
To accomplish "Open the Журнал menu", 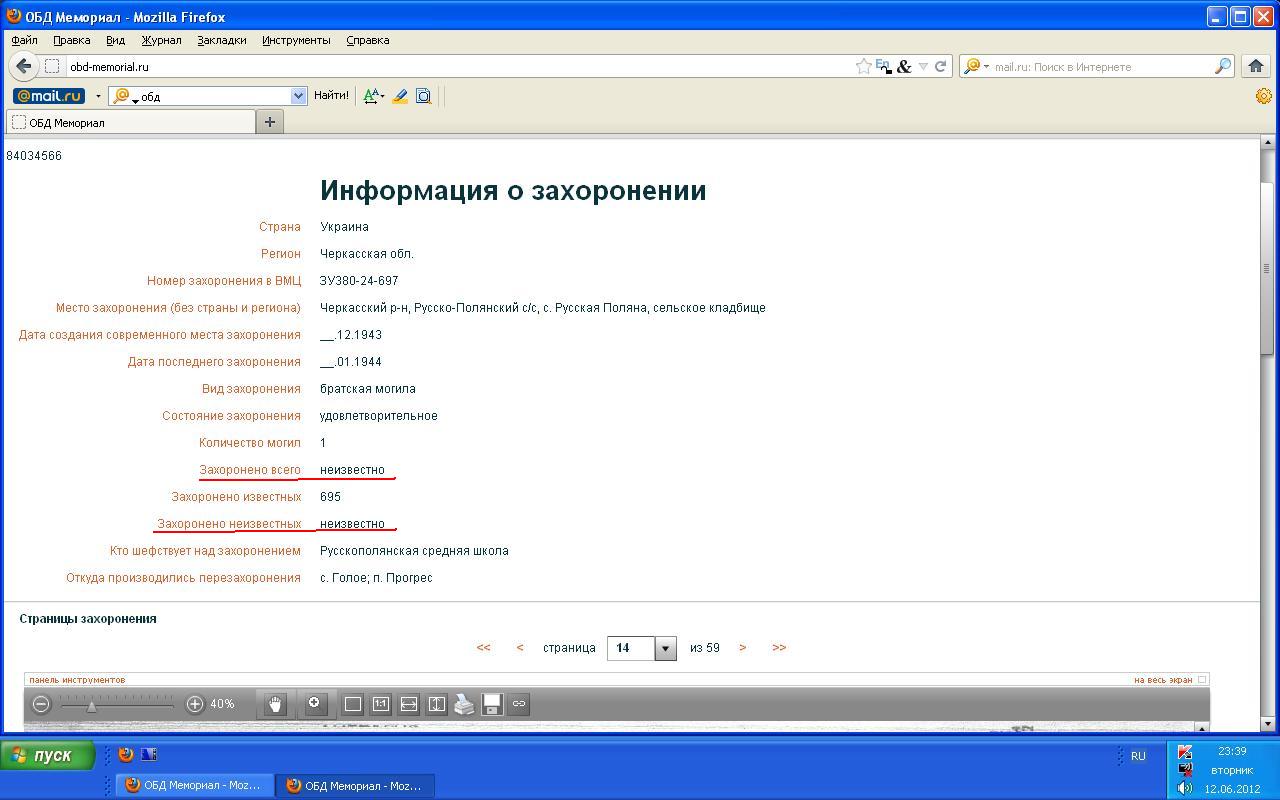I will pyautogui.click(x=161, y=40).
